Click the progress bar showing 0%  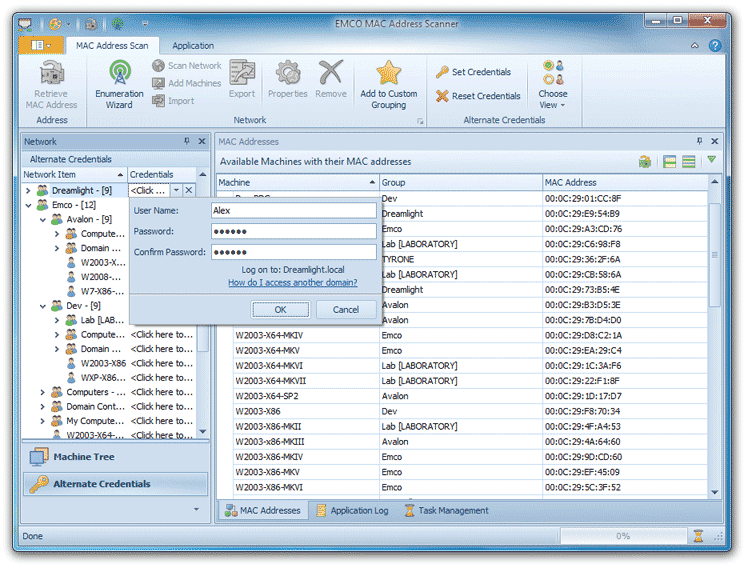coord(623,536)
